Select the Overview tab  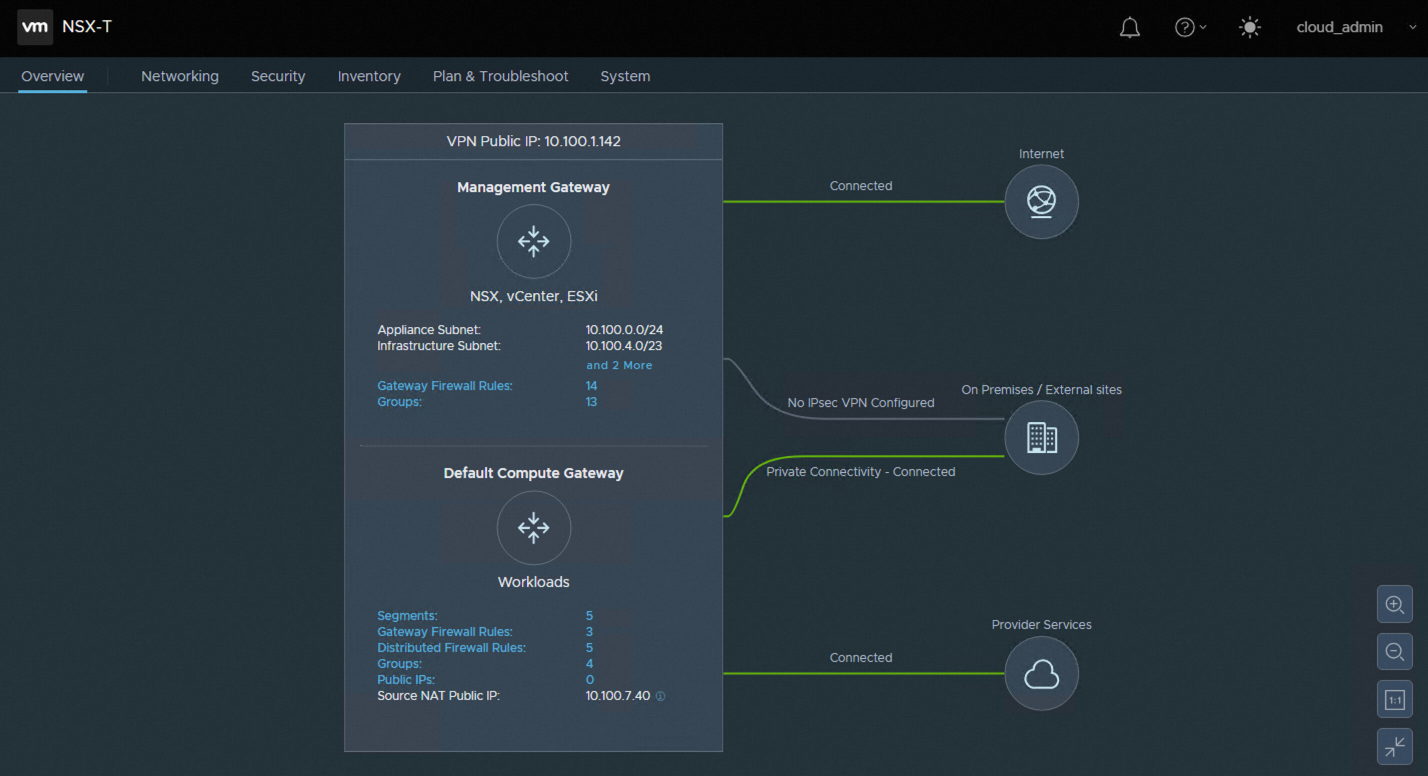tap(53, 76)
